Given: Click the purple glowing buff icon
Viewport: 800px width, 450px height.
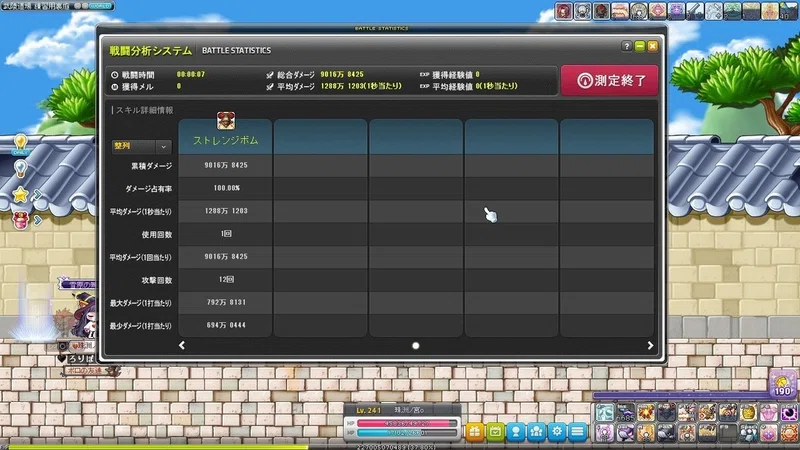Looking at the screenshot, I should click(x=676, y=11).
